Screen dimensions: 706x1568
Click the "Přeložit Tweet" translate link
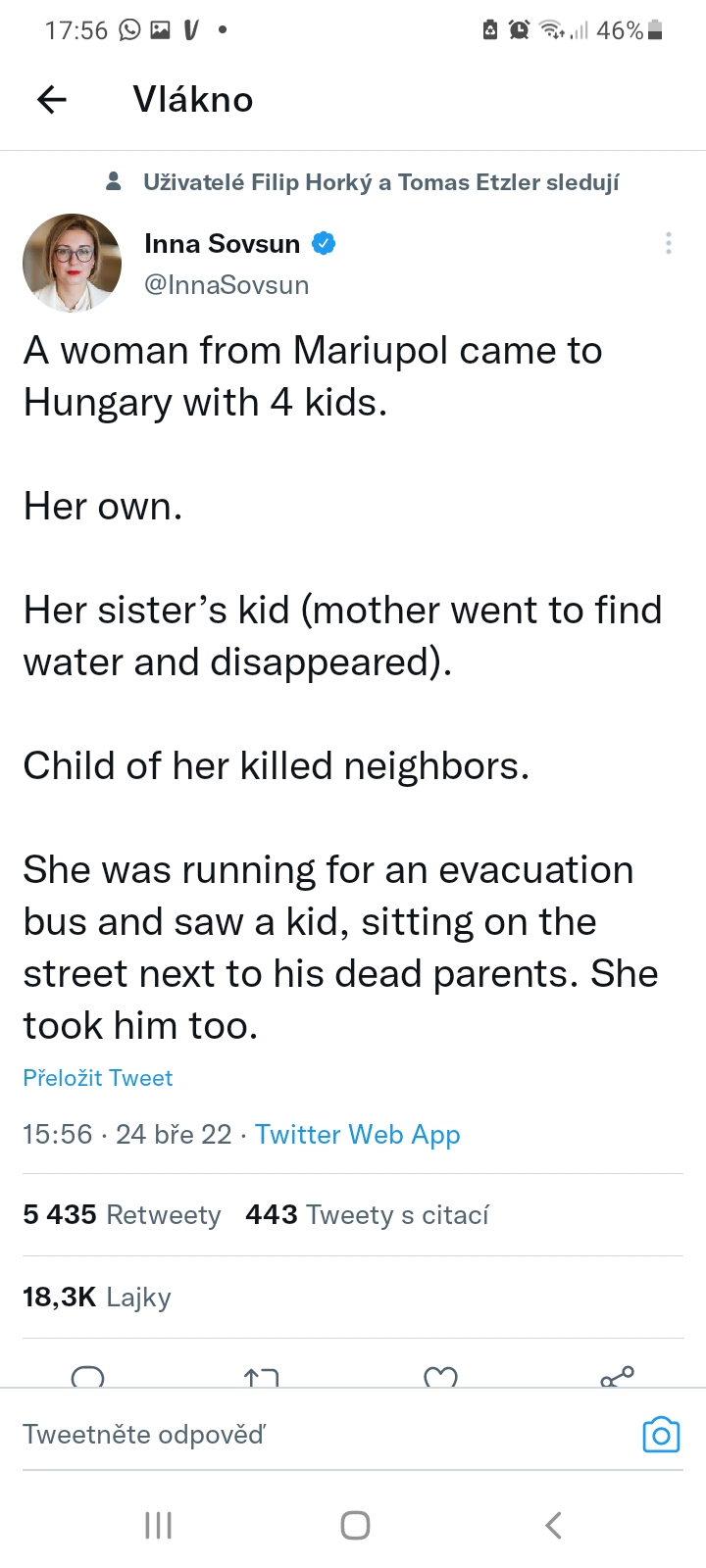click(x=98, y=1078)
